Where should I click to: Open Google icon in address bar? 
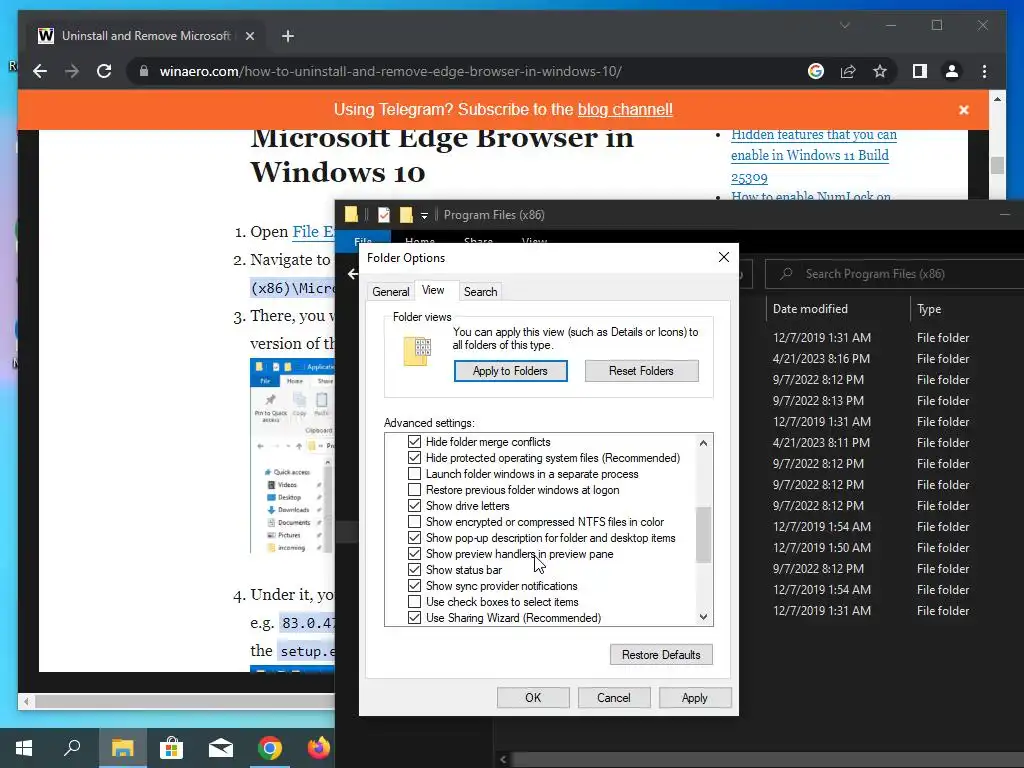(816, 71)
